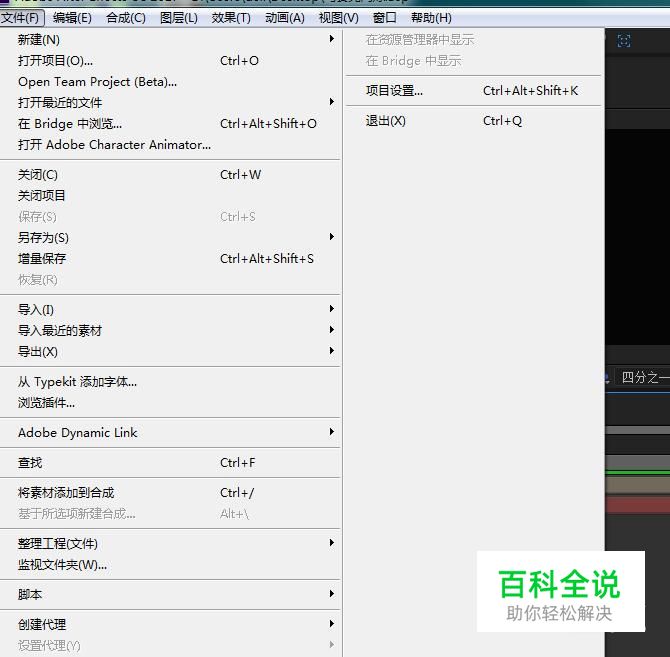Click the region of interest icon

coord(624,41)
